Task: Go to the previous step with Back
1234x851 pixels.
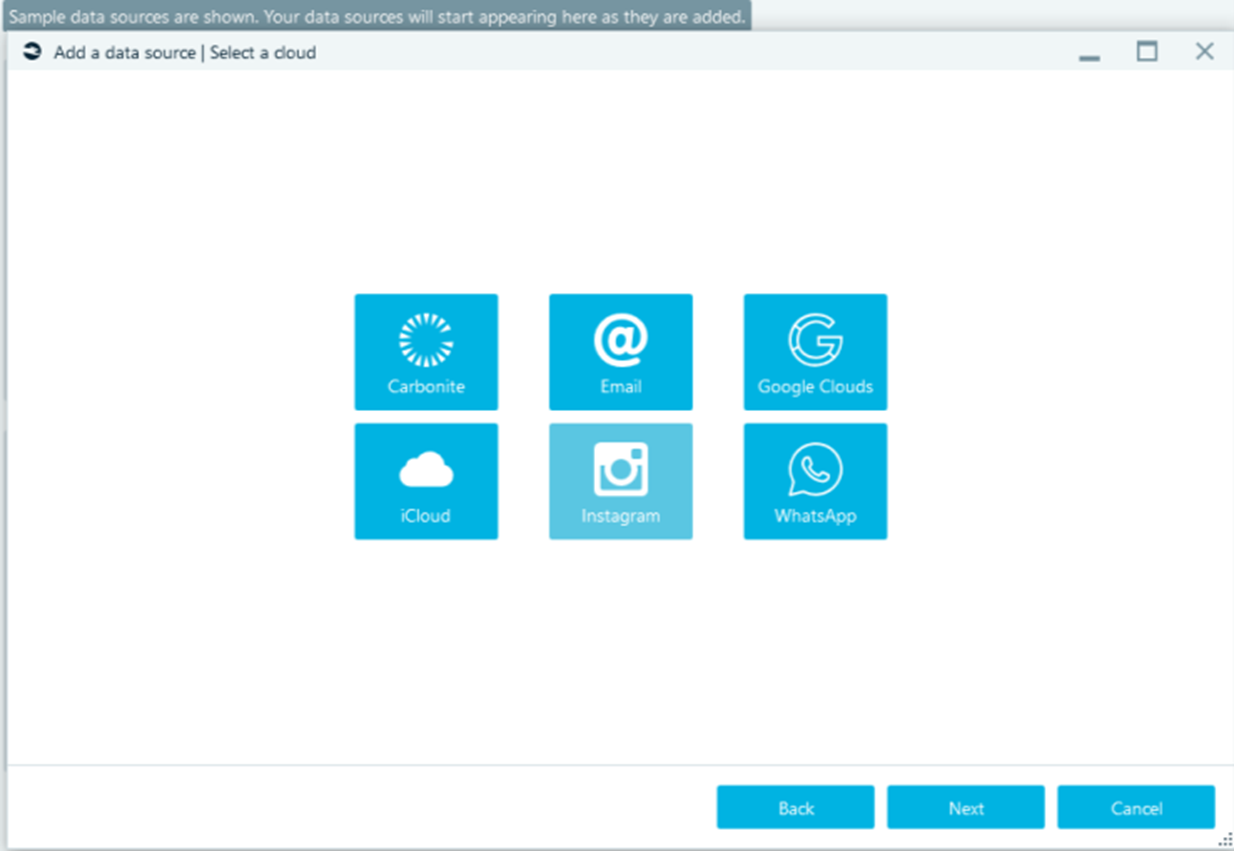Action: point(796,807)
